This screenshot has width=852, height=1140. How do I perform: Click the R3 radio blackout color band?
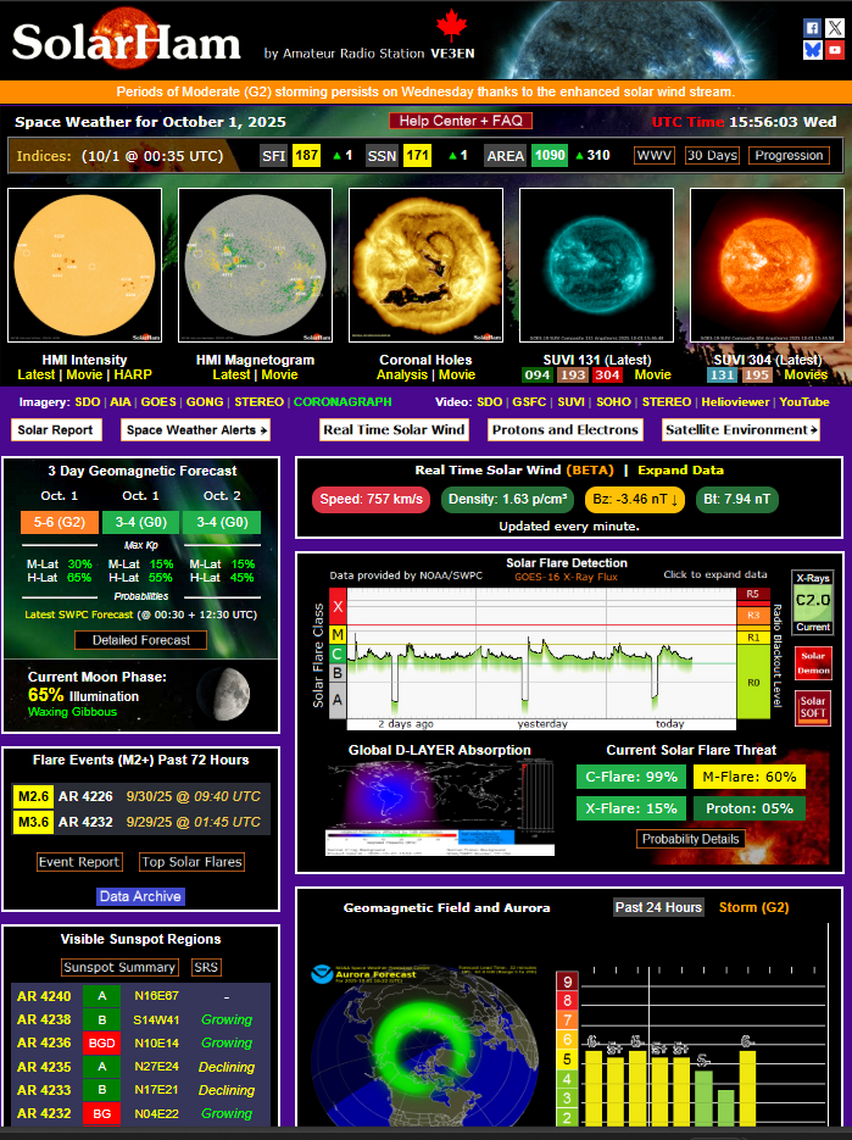[x=752, y=614]
